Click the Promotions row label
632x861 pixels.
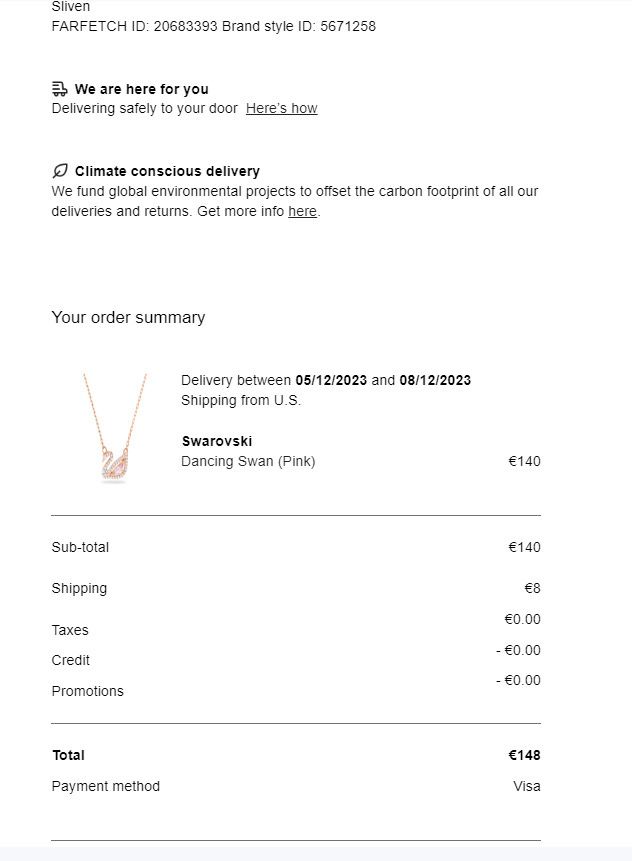tap(88, 691)
